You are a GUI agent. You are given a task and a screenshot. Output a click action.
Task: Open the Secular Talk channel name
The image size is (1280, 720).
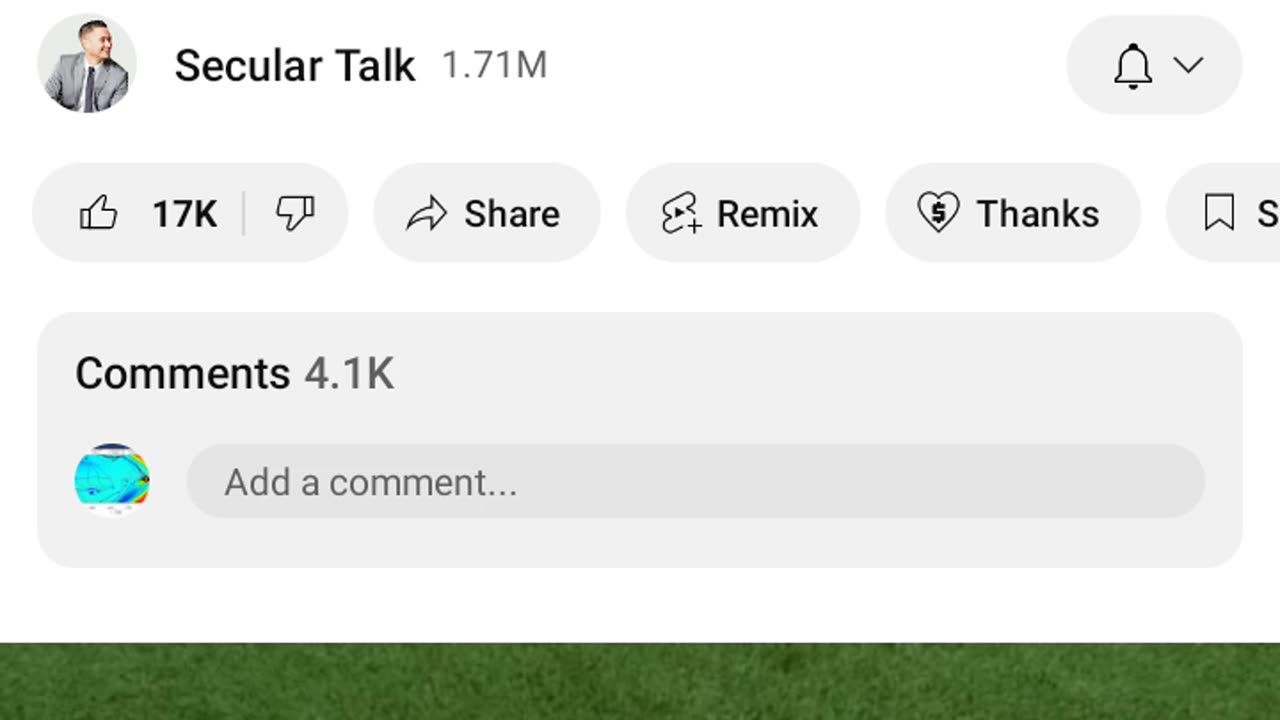pos(294,66)
